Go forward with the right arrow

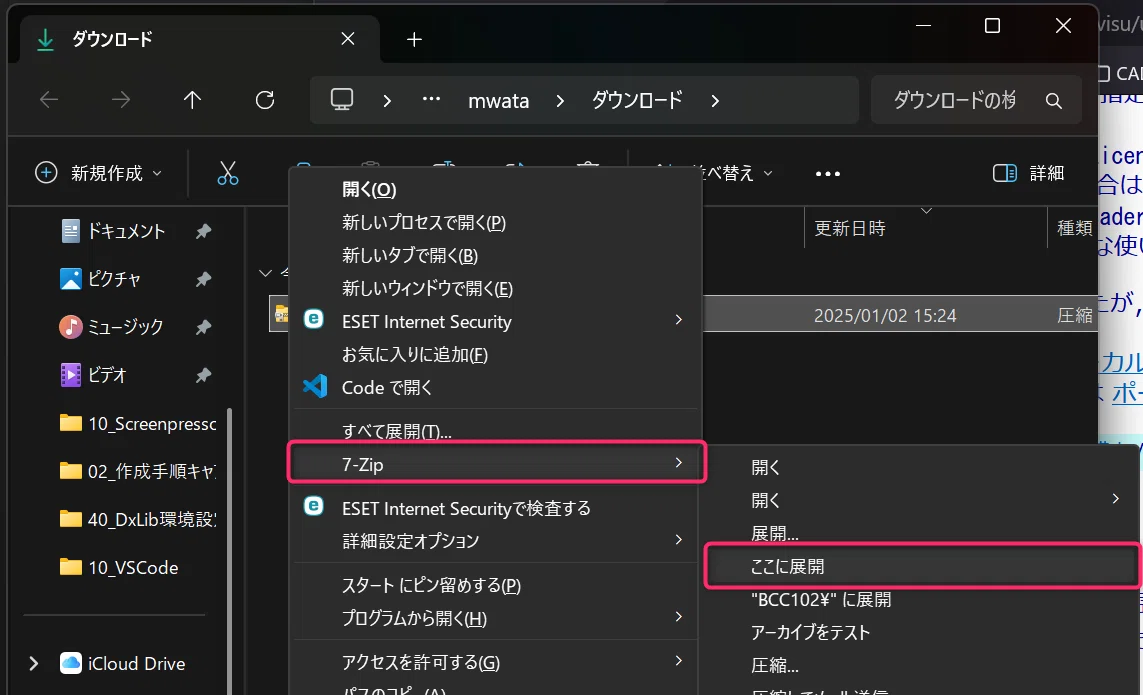tap(120, 100)
